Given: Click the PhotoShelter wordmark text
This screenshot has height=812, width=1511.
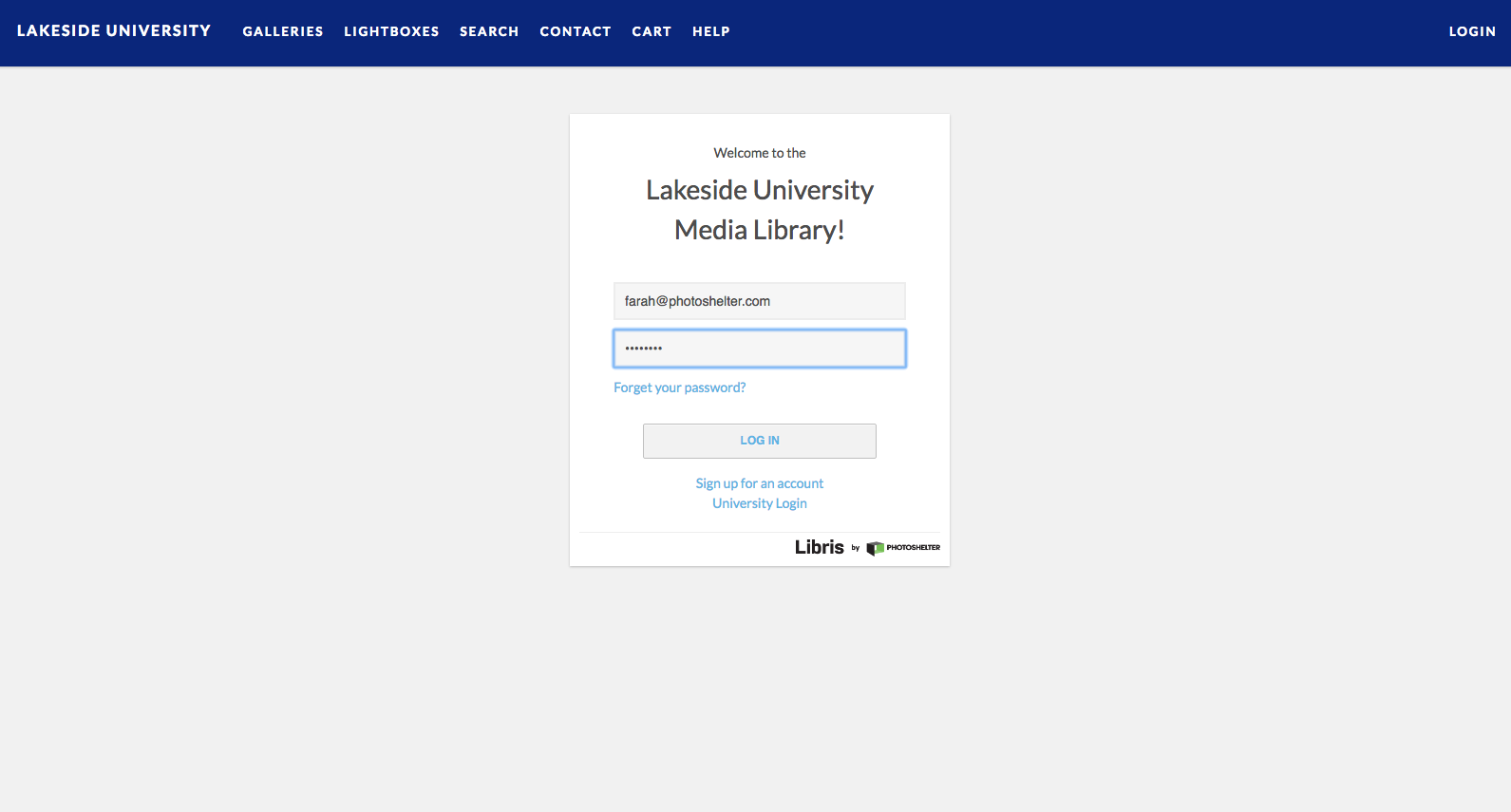Looking at the screenshot, I should coord(913,548).
